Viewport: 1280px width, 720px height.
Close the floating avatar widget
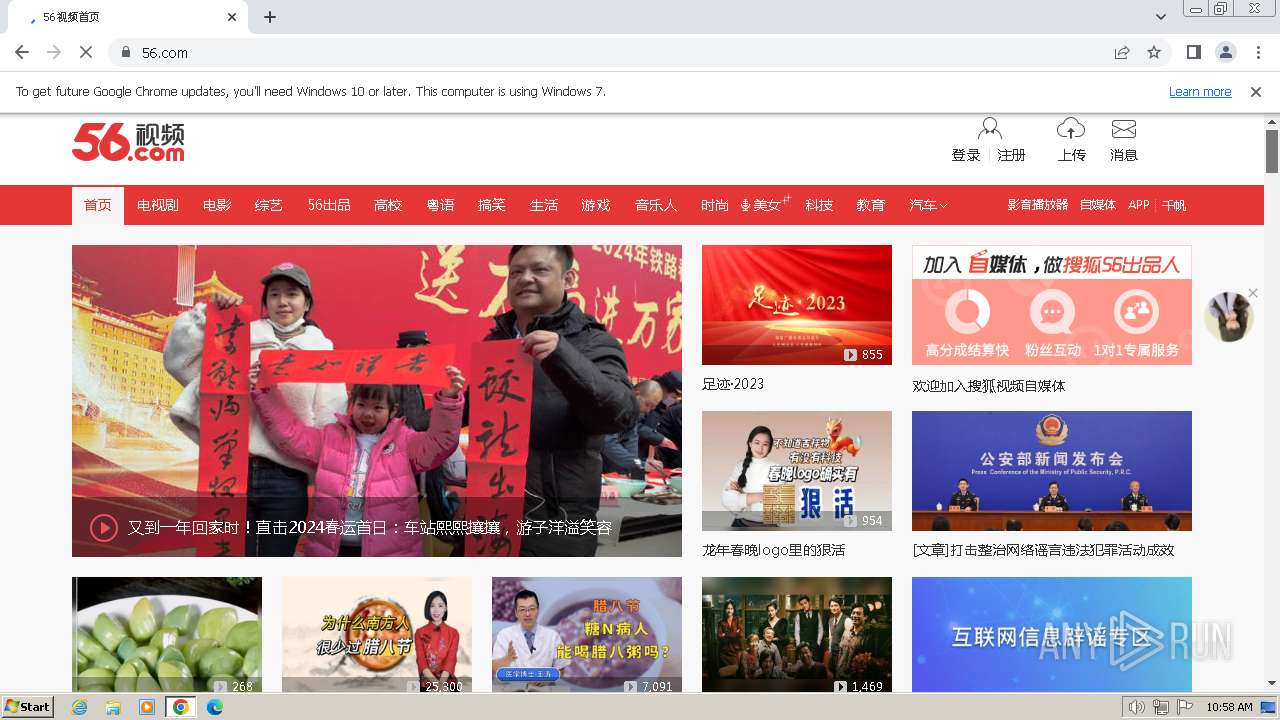pos(1252,295)
